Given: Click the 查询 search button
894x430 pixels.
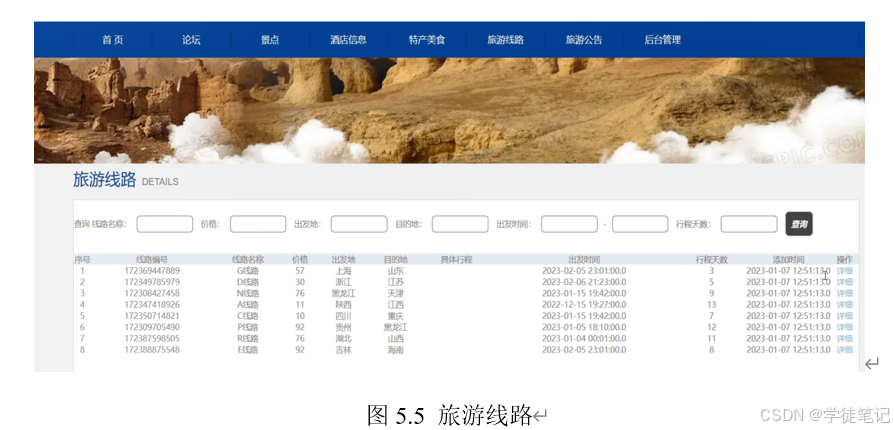Looking at the screenshot, I should tap(799, 224).
